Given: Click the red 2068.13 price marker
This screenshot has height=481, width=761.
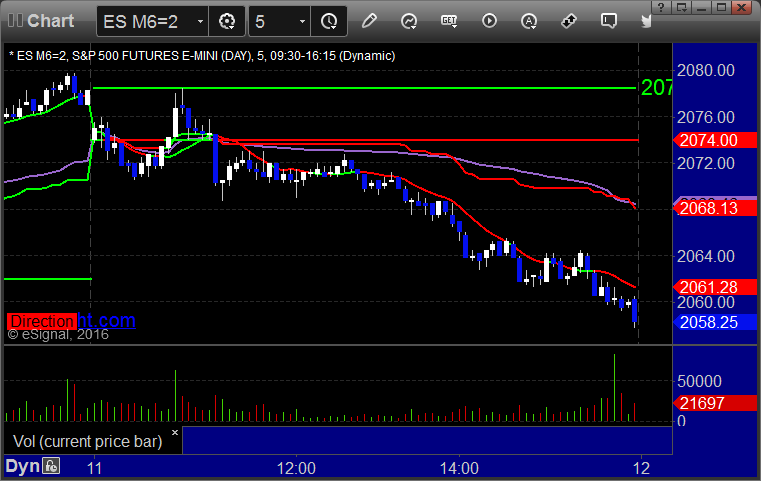Looking at the screenshot, I should point(715,208).
